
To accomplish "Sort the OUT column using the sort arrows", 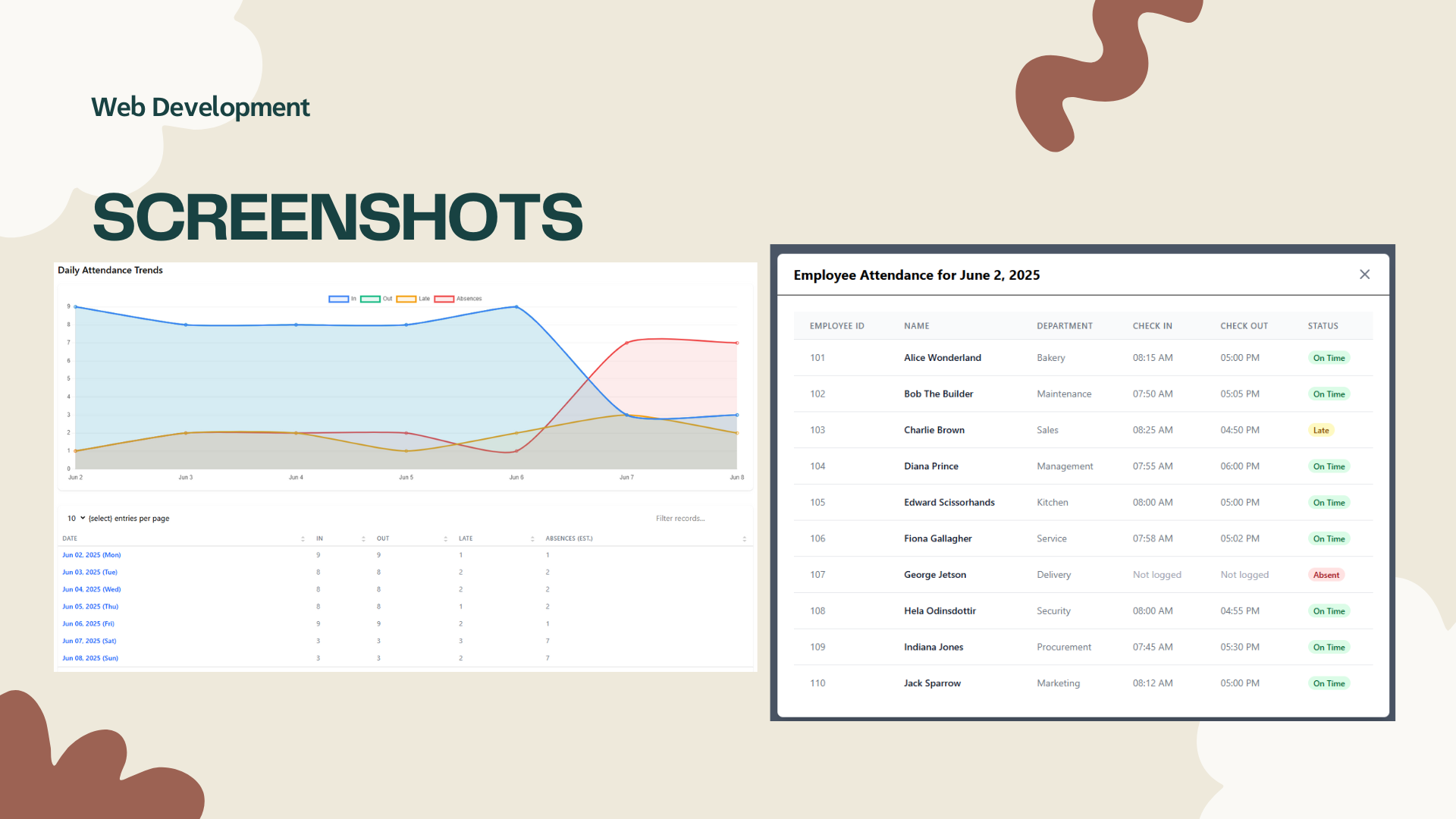I will (x=445, y=538).
